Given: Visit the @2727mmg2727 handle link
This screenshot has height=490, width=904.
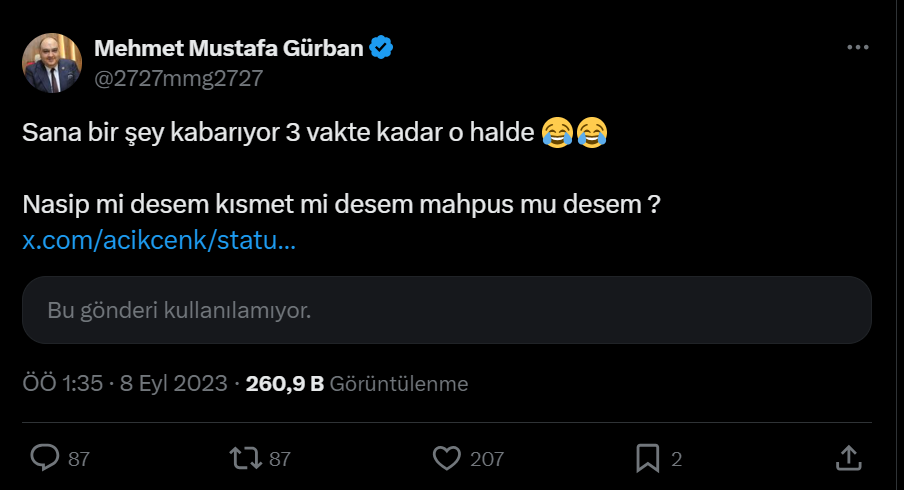Looking at the screenshot, I should click(178, 79).
